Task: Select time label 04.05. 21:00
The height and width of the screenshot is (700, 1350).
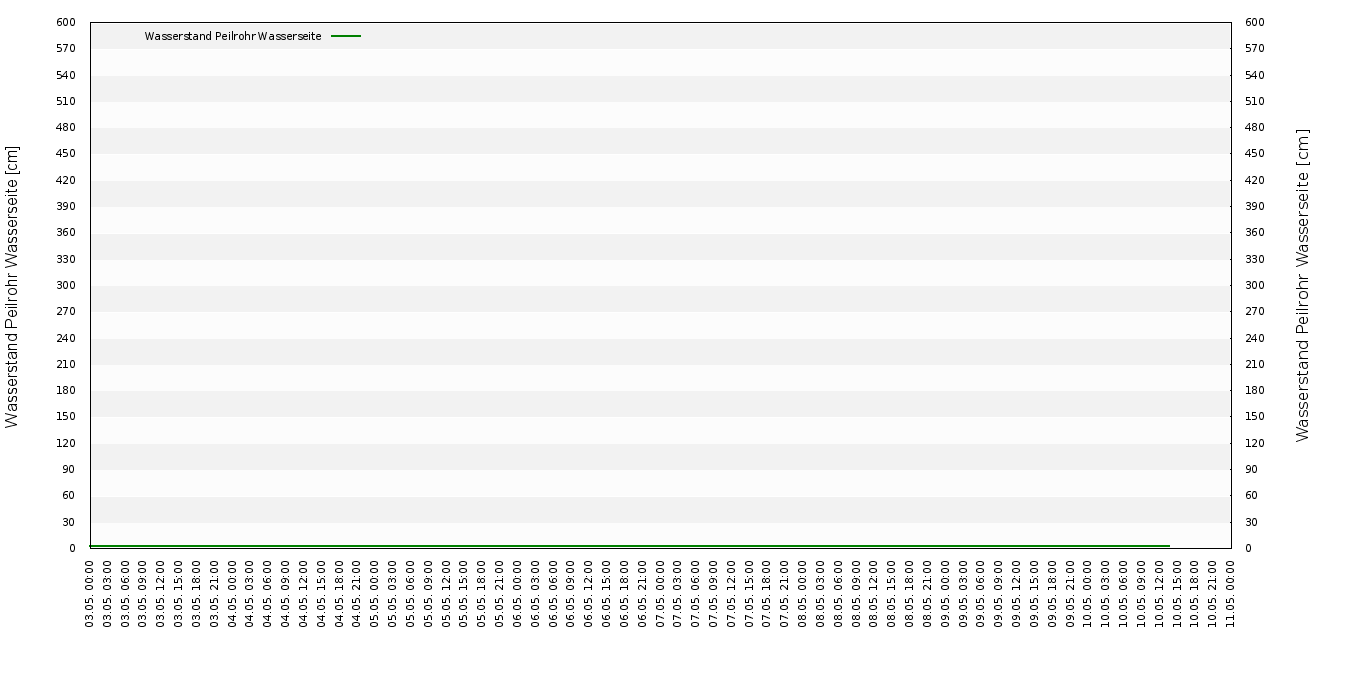Action: click(x=357, y=594)
